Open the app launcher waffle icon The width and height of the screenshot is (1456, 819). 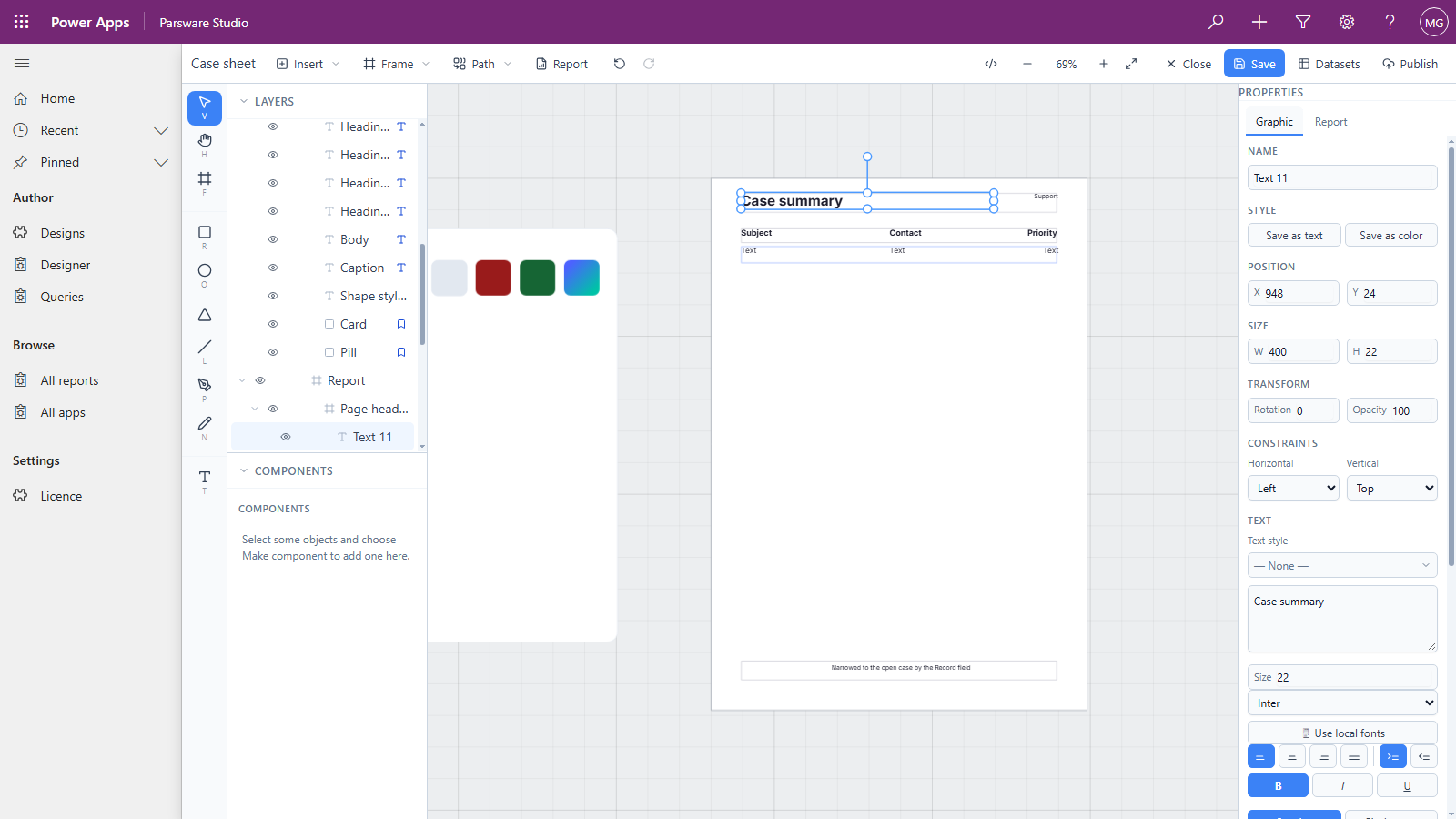click(22, 22)
